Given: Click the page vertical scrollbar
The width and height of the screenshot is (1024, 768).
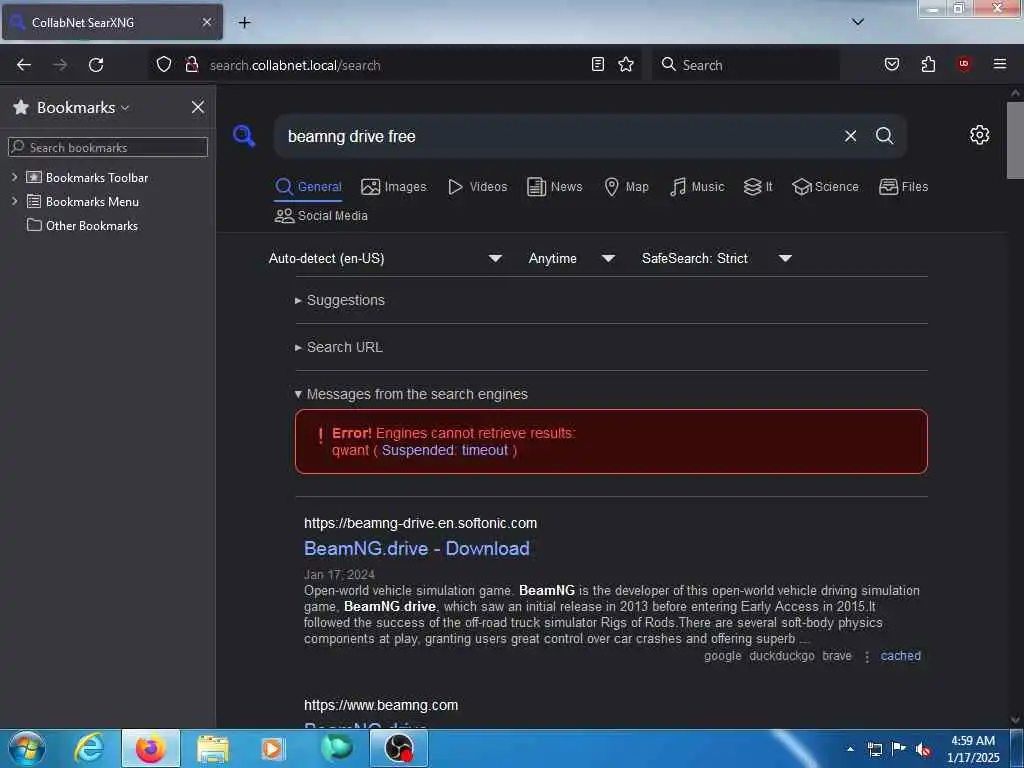Looking at the screenshot, I should click(x=1015, y=140).
